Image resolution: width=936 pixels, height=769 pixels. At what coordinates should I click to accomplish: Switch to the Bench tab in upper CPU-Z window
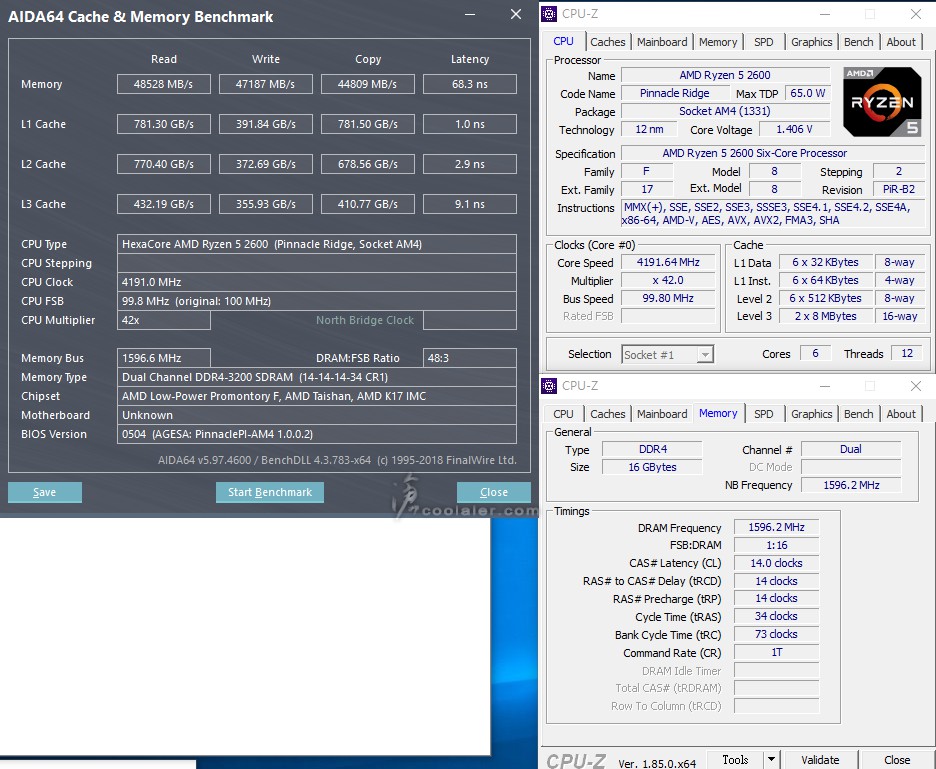[x=858, y=42]
